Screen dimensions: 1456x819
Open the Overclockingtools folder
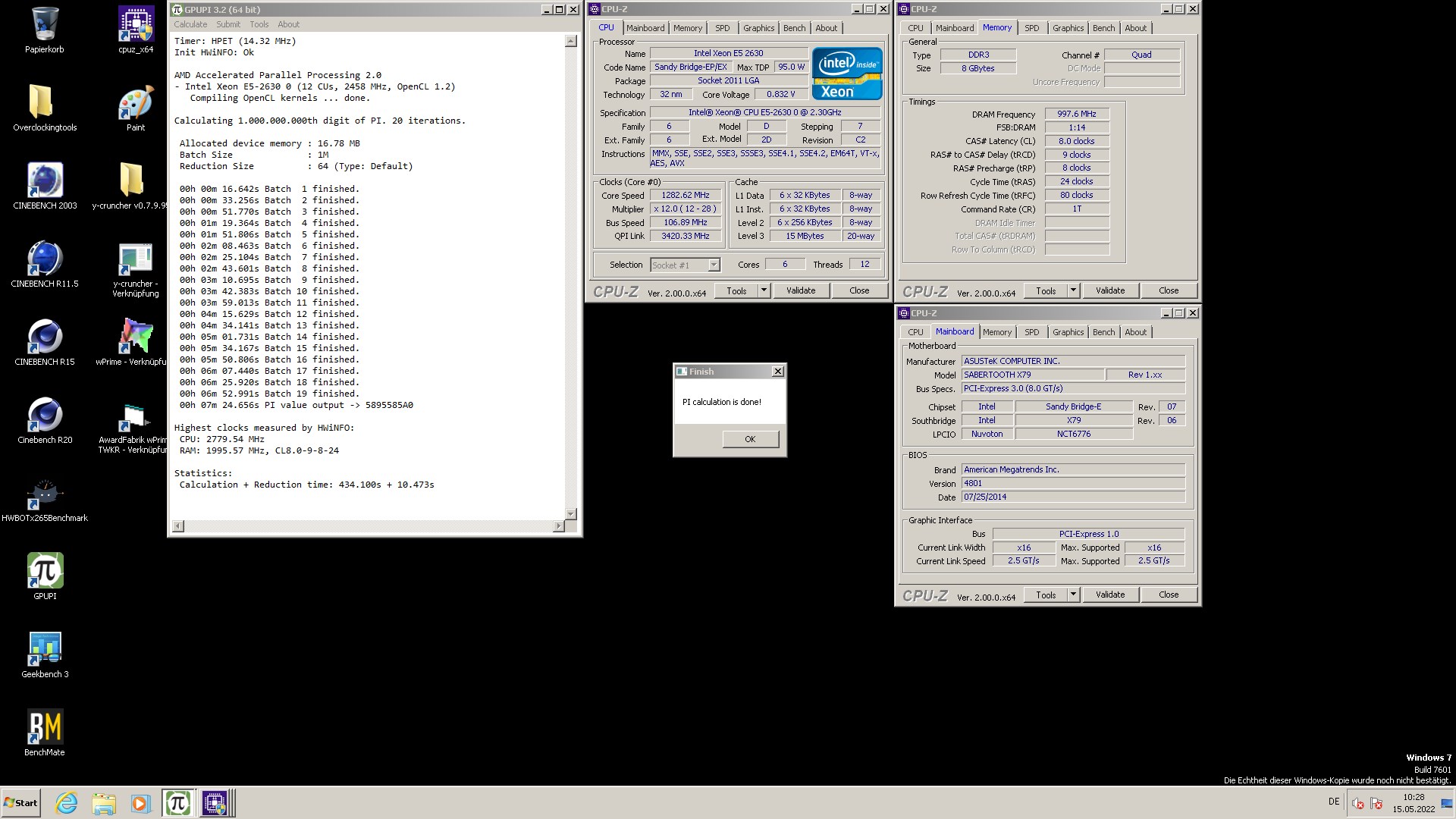[45, 108]
